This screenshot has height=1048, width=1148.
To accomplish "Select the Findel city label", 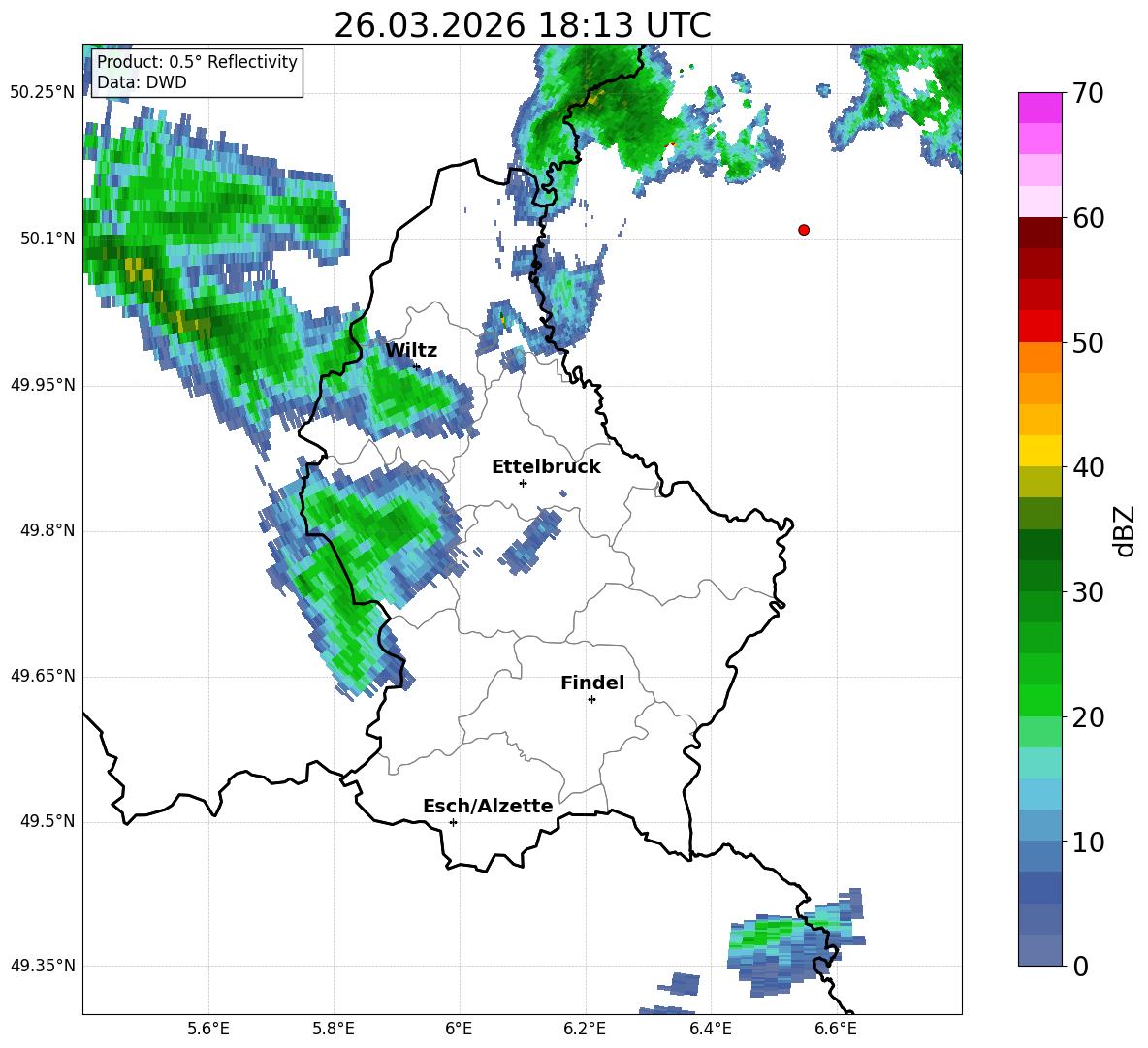I will (x=592, y=683).
